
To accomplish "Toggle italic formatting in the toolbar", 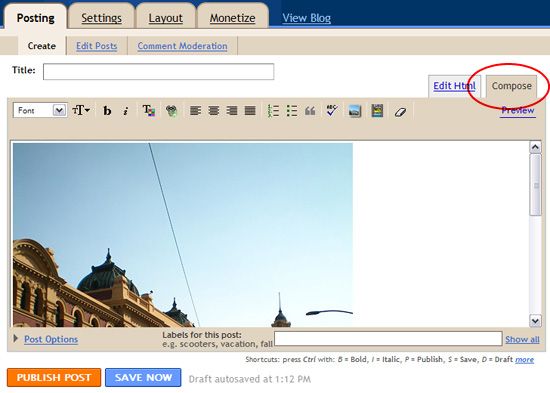I will tap(126, 111).
